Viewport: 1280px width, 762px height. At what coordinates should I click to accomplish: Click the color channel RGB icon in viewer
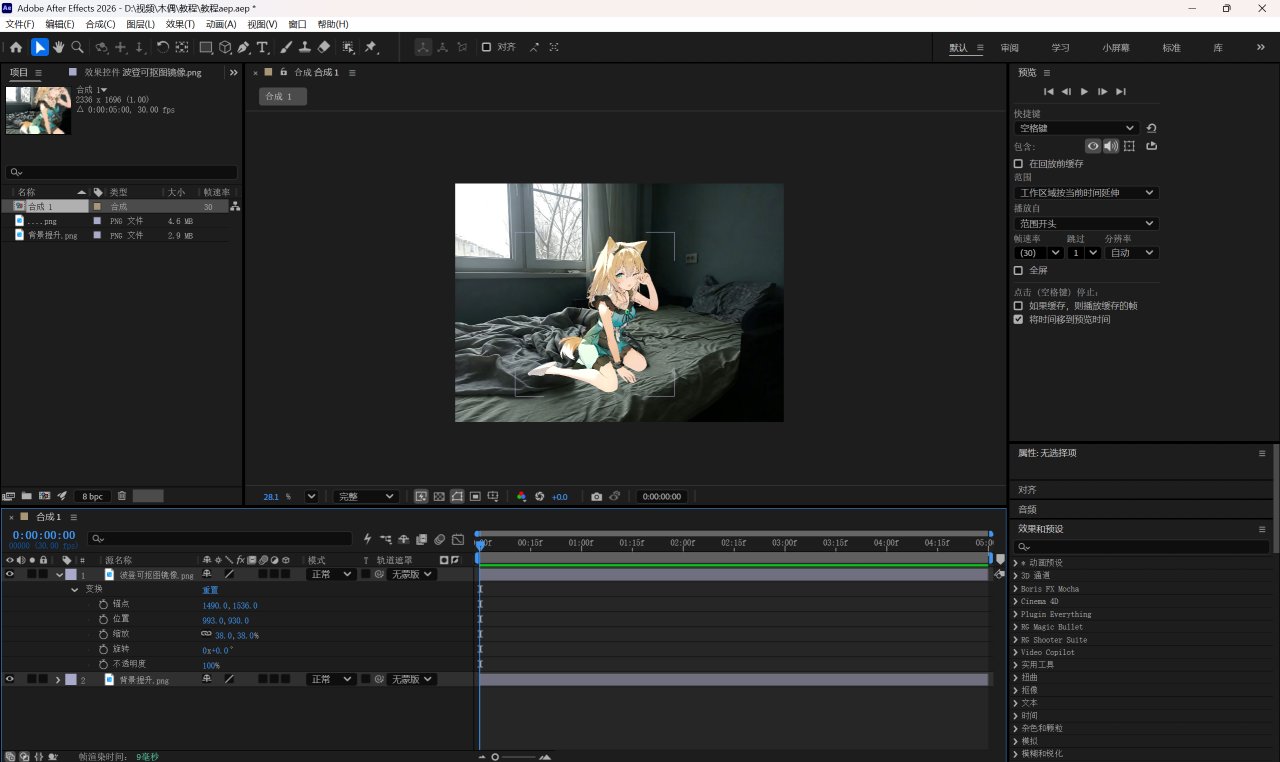(x=521, y=496)
